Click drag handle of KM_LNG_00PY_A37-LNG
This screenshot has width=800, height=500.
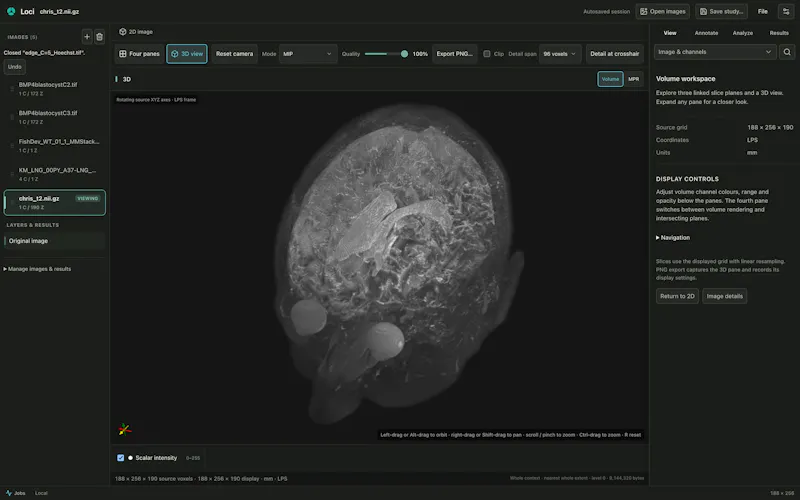[x=12, y=174]
